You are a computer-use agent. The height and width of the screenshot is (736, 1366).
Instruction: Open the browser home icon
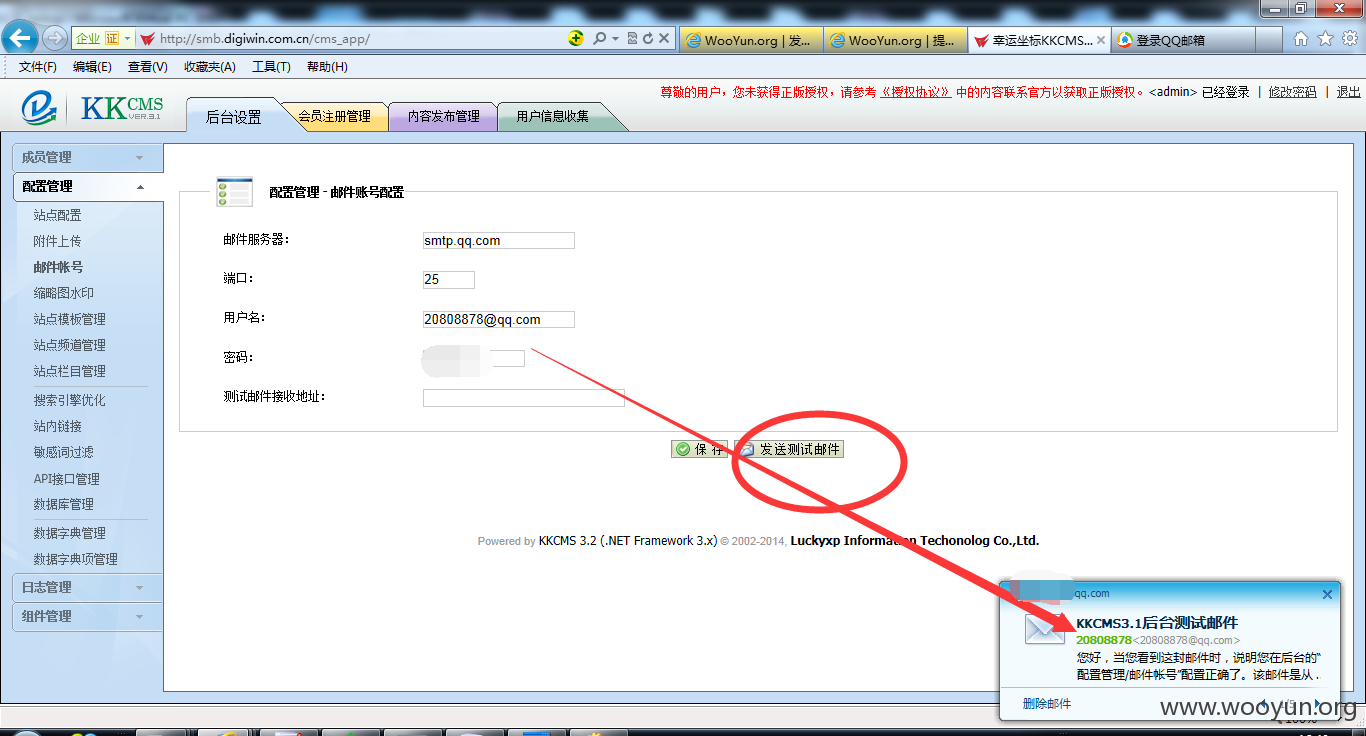point(1300,39)
